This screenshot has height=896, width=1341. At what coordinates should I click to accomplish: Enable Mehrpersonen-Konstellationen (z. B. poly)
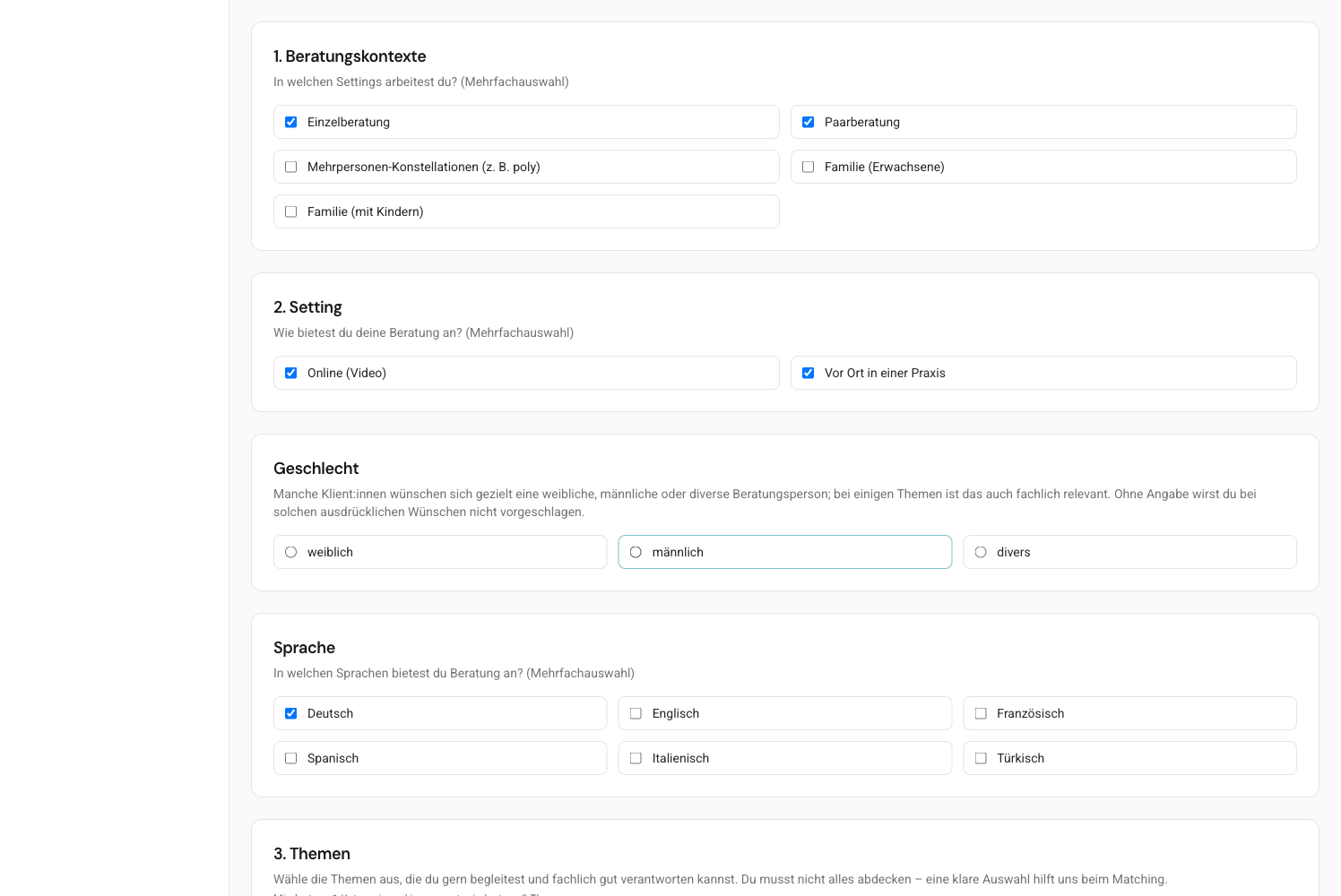tap(290, 167)
